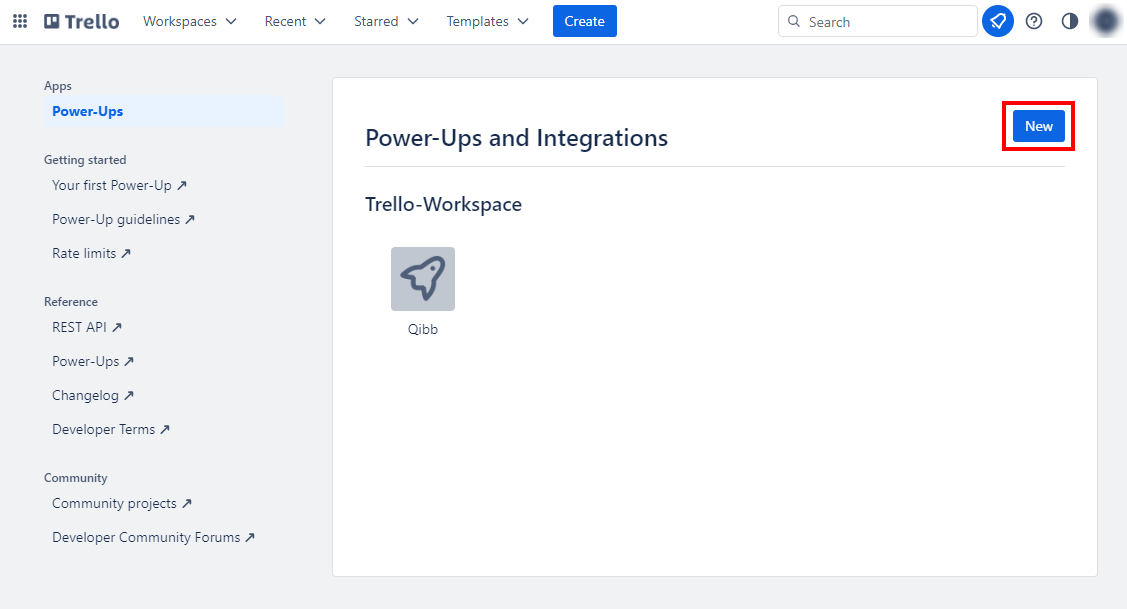Visit Developer Community Forums link
Image resolution: width=1127 pixels, height=609 pixels.
pos(153,537)
